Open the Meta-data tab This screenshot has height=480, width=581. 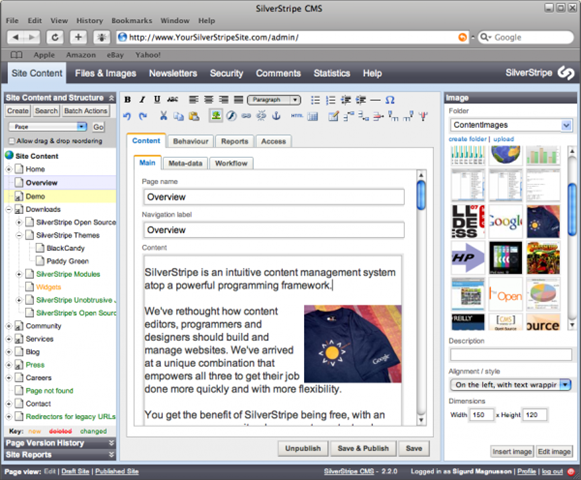point(185,163)
